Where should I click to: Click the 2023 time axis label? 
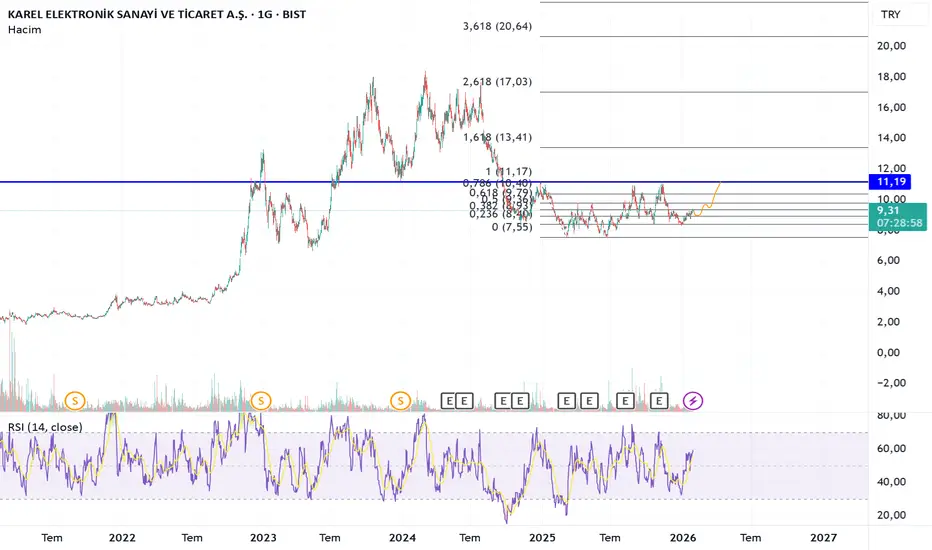point(263,538)
